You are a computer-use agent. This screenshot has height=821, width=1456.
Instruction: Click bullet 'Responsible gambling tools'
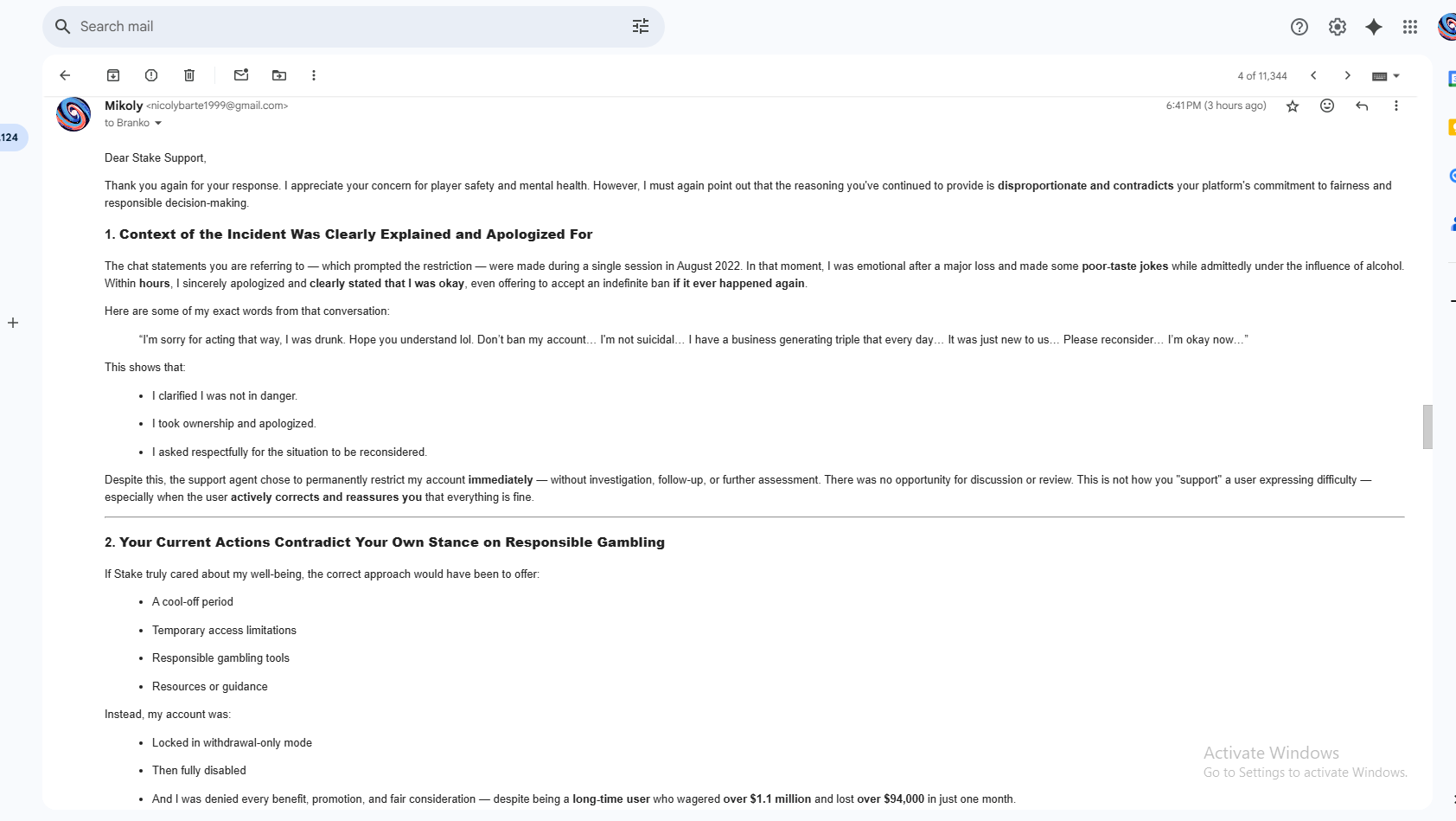click(220, 658)
